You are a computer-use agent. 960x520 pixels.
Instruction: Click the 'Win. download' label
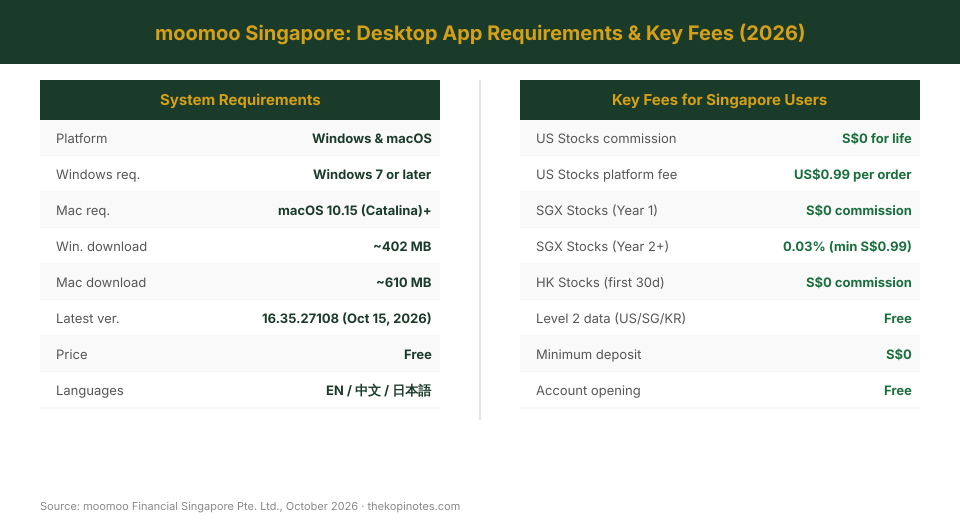102,246
